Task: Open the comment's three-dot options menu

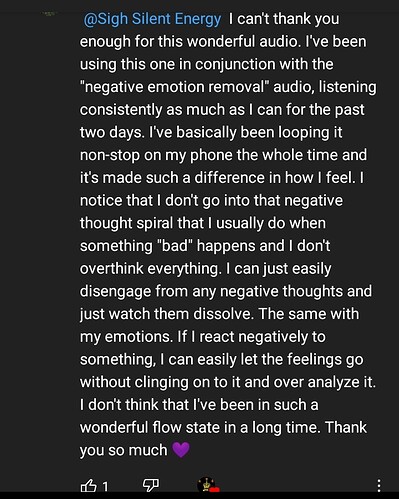Action: point(379,486)
